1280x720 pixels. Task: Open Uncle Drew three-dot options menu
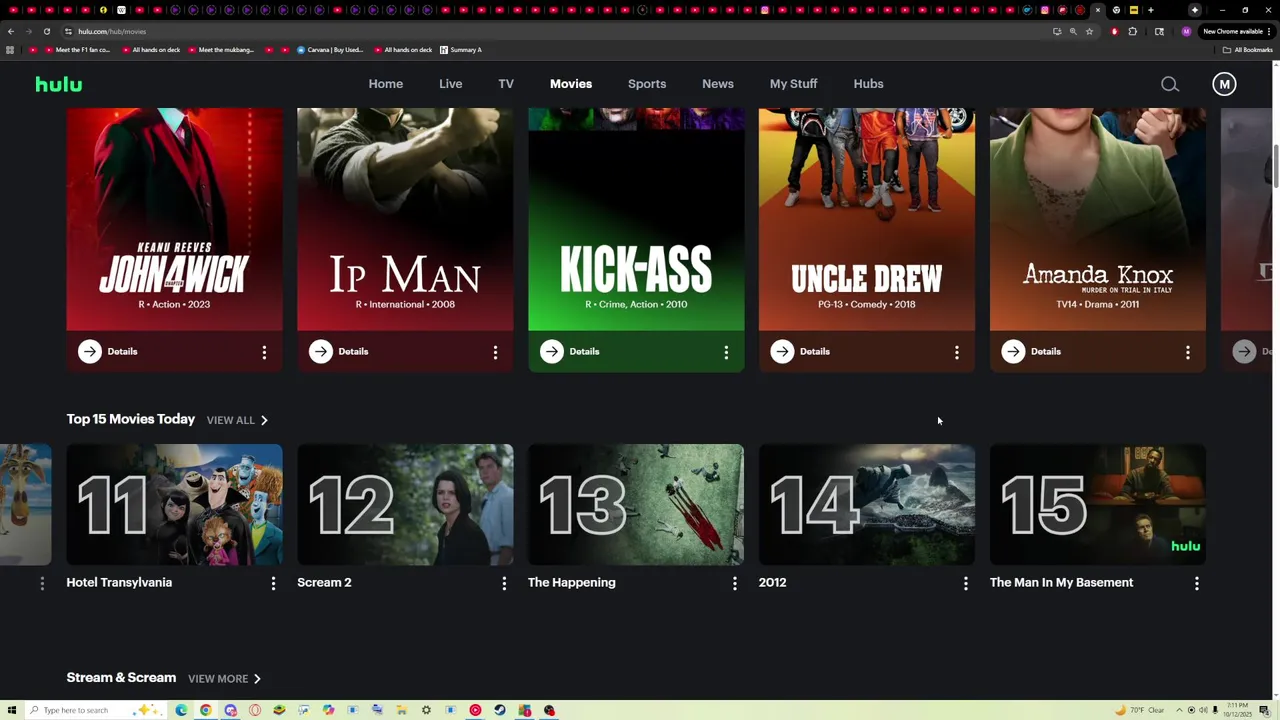[957, 352]
